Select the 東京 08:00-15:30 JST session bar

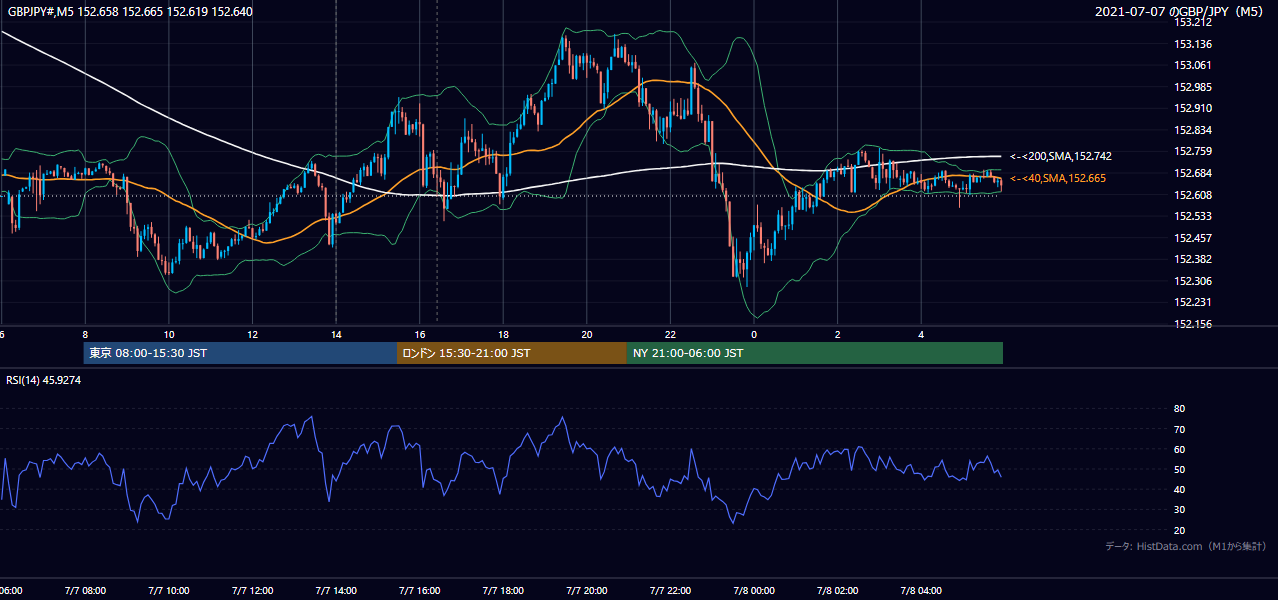[241, 353]
